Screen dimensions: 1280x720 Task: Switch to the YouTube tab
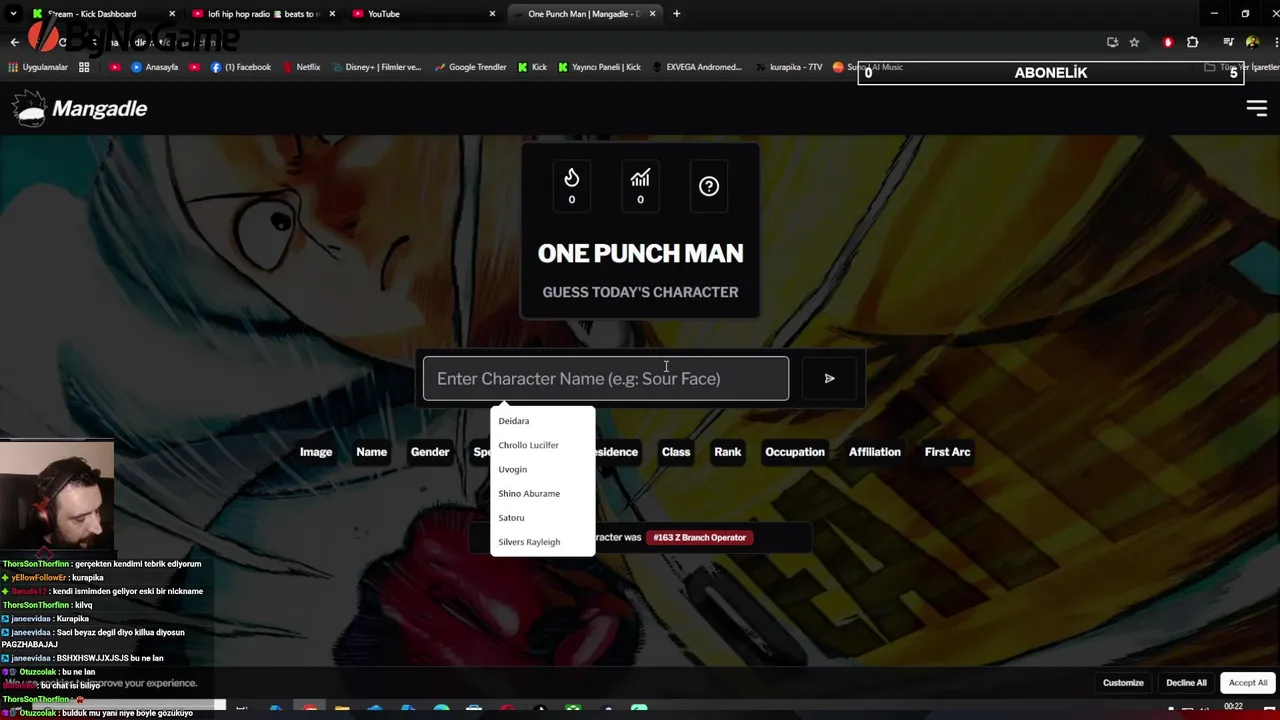coord(422,14)
